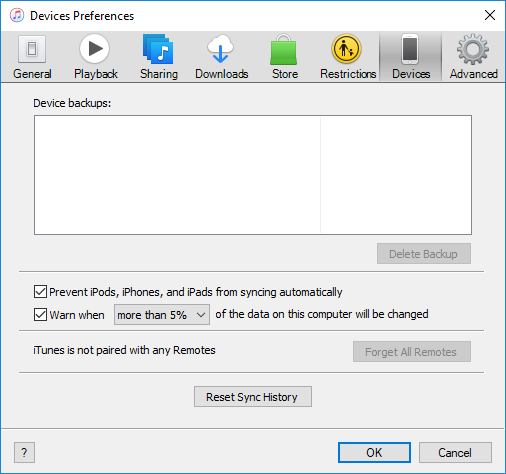Confirm settings with the OK button
Image resolution: width=506 pixels, height=474 pixels.
pyautogui.click(x=374, y=453)
